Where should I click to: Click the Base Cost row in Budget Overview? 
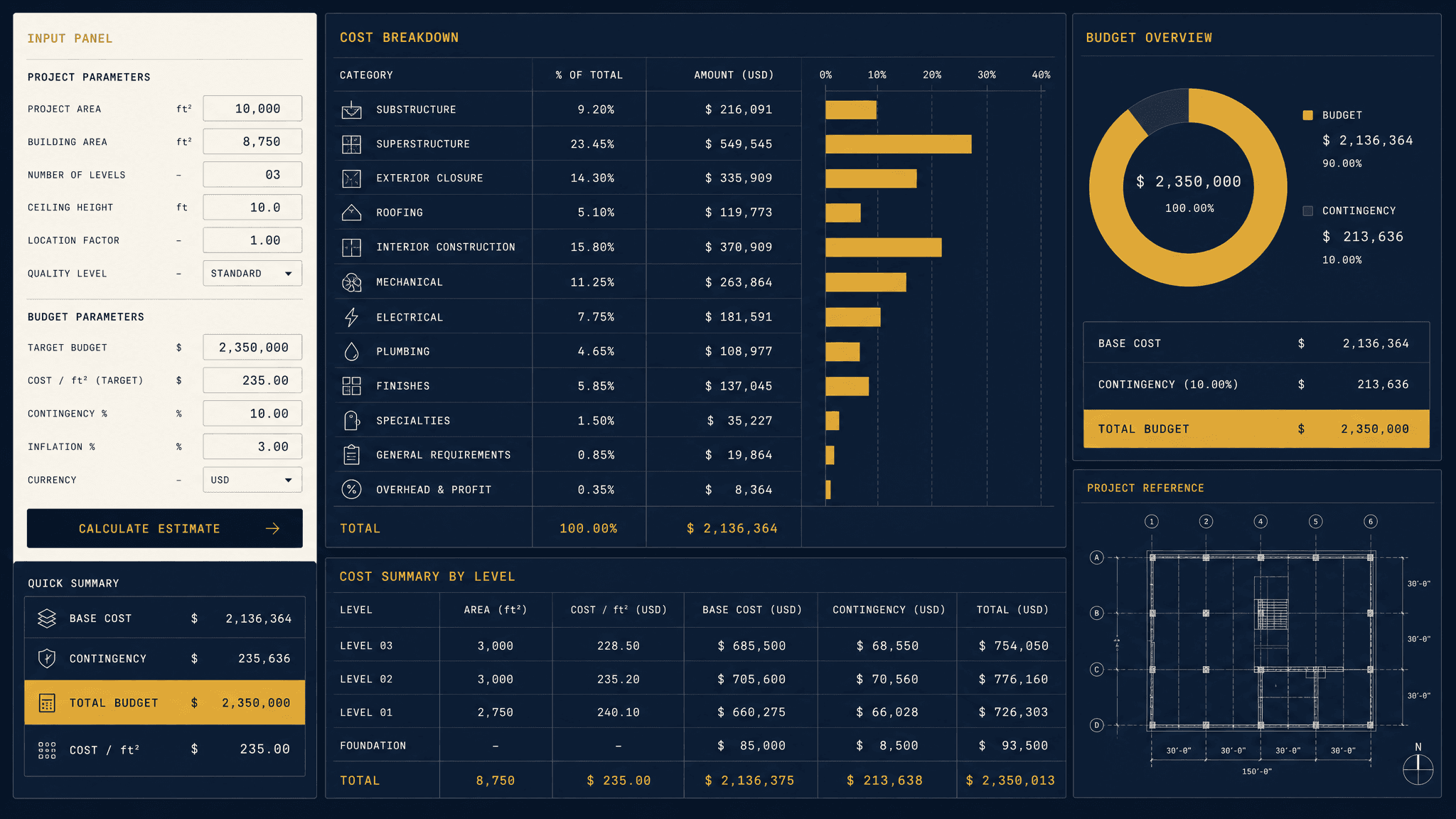click(x=1256, y=343)
